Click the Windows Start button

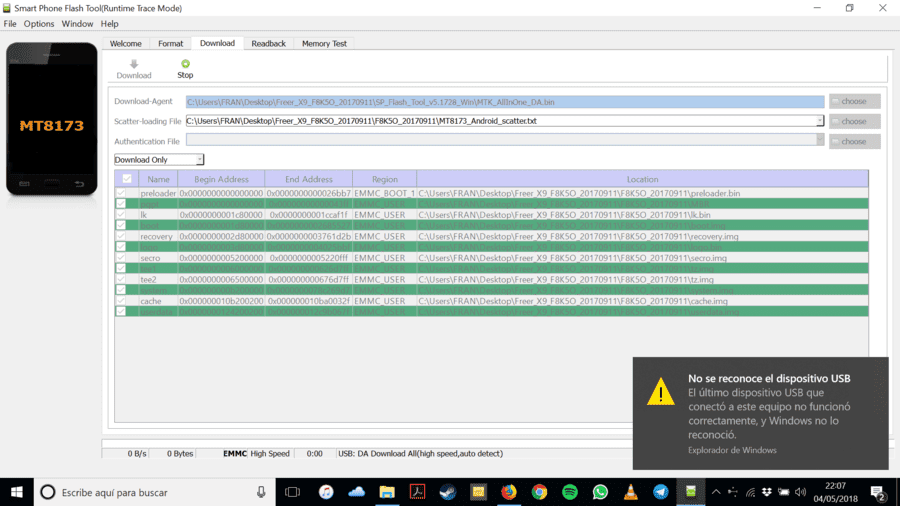pos(17,492)
